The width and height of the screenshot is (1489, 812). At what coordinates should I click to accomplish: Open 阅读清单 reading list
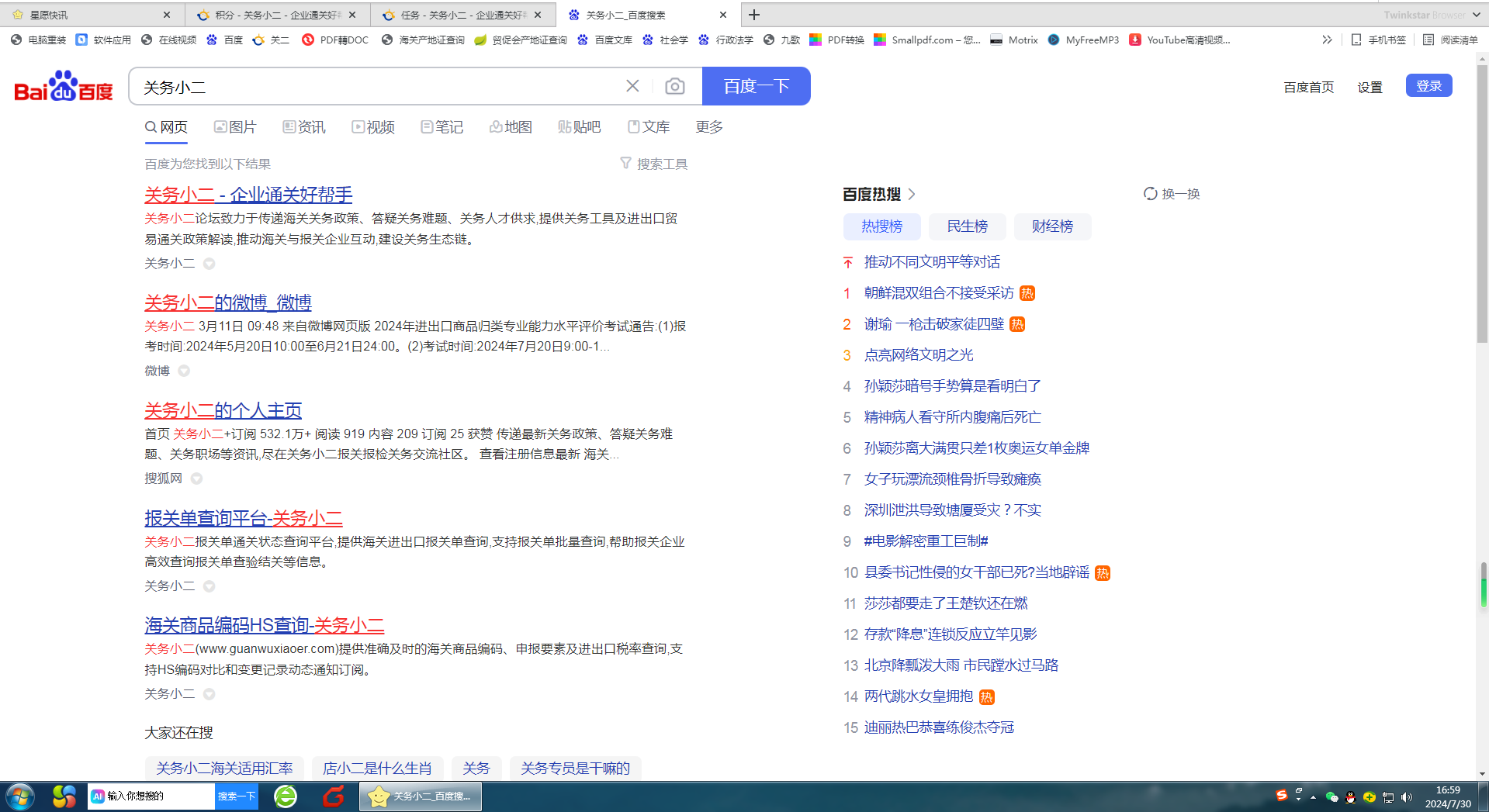1450,40
